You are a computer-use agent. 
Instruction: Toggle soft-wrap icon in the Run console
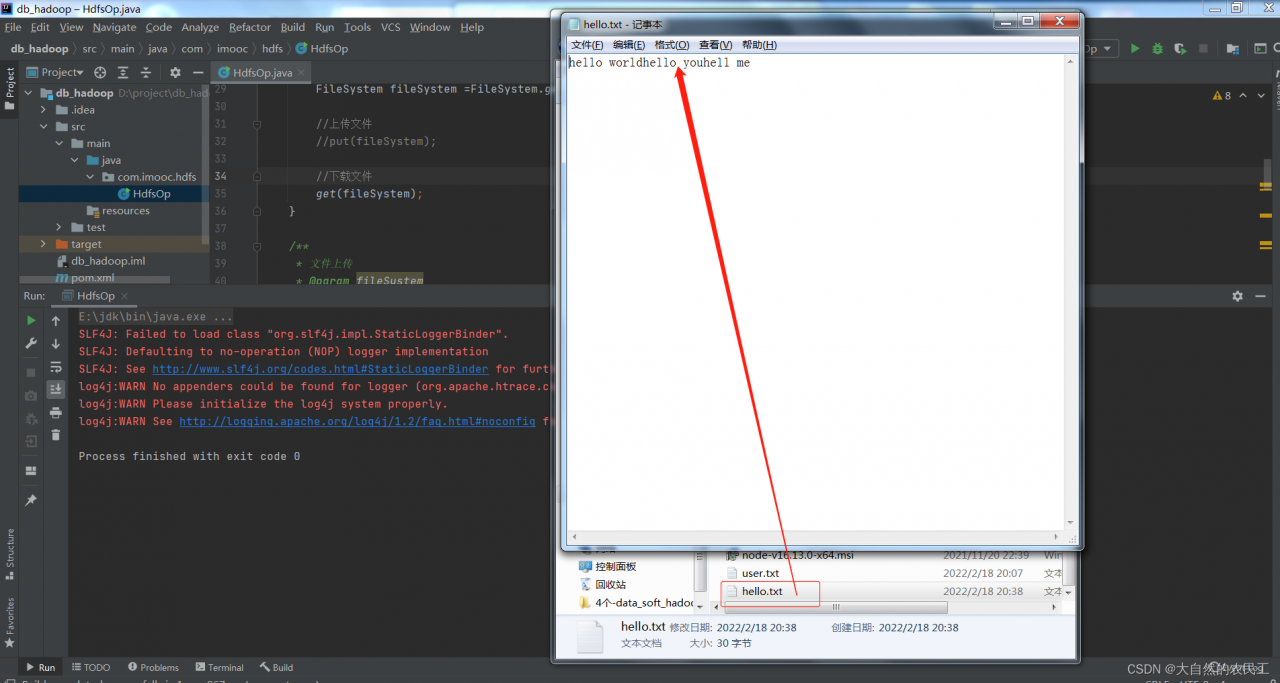coord(56,367)
